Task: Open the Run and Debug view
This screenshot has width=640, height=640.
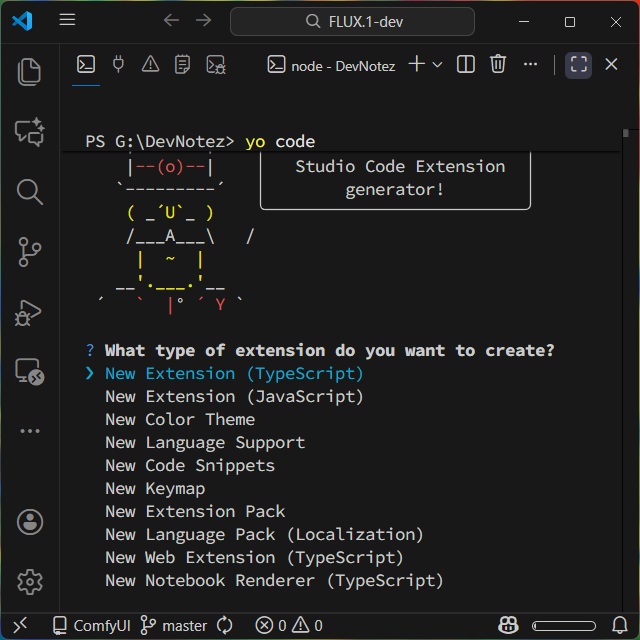Action: (x=30, y=312)
